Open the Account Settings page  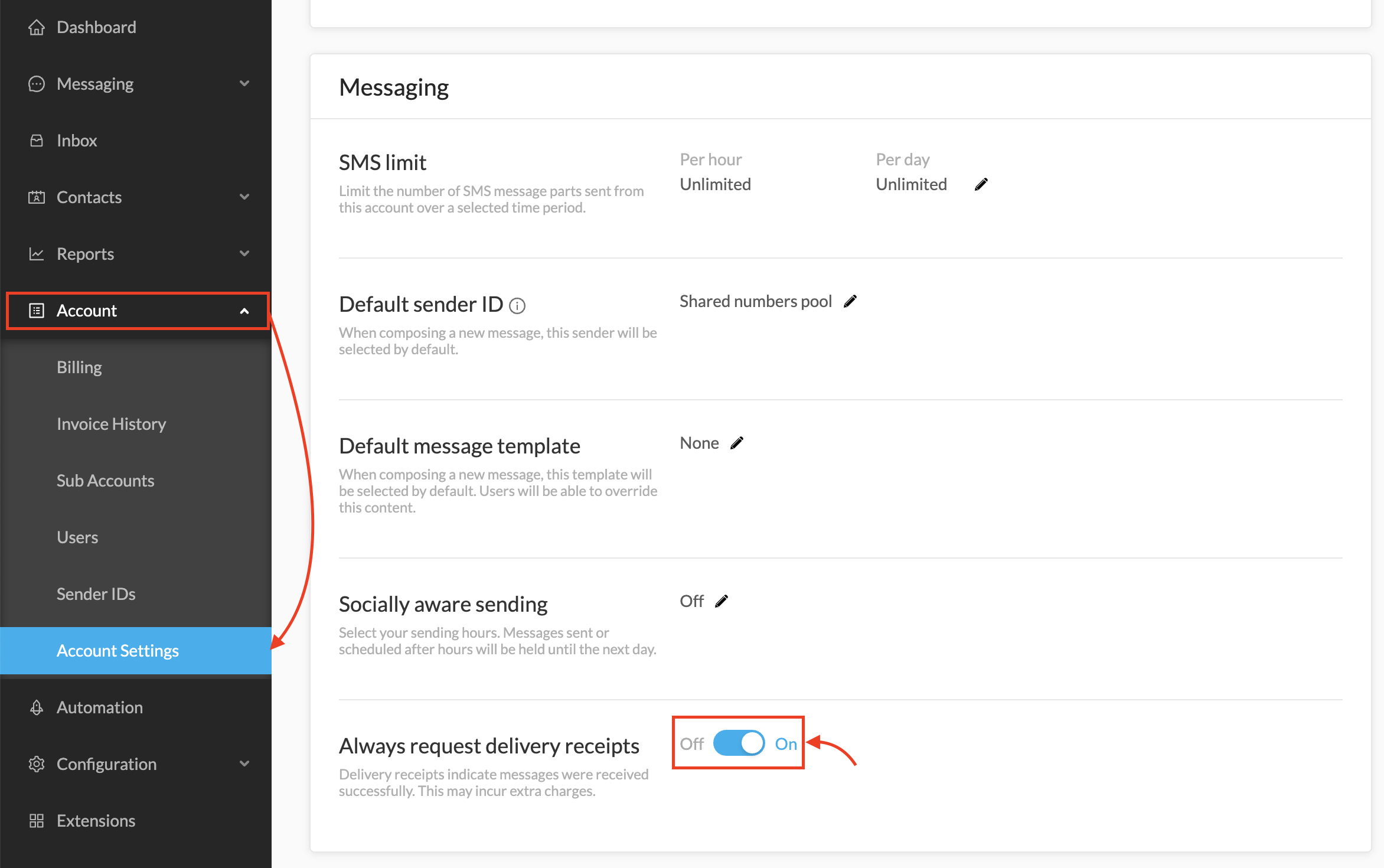[117, 650]
